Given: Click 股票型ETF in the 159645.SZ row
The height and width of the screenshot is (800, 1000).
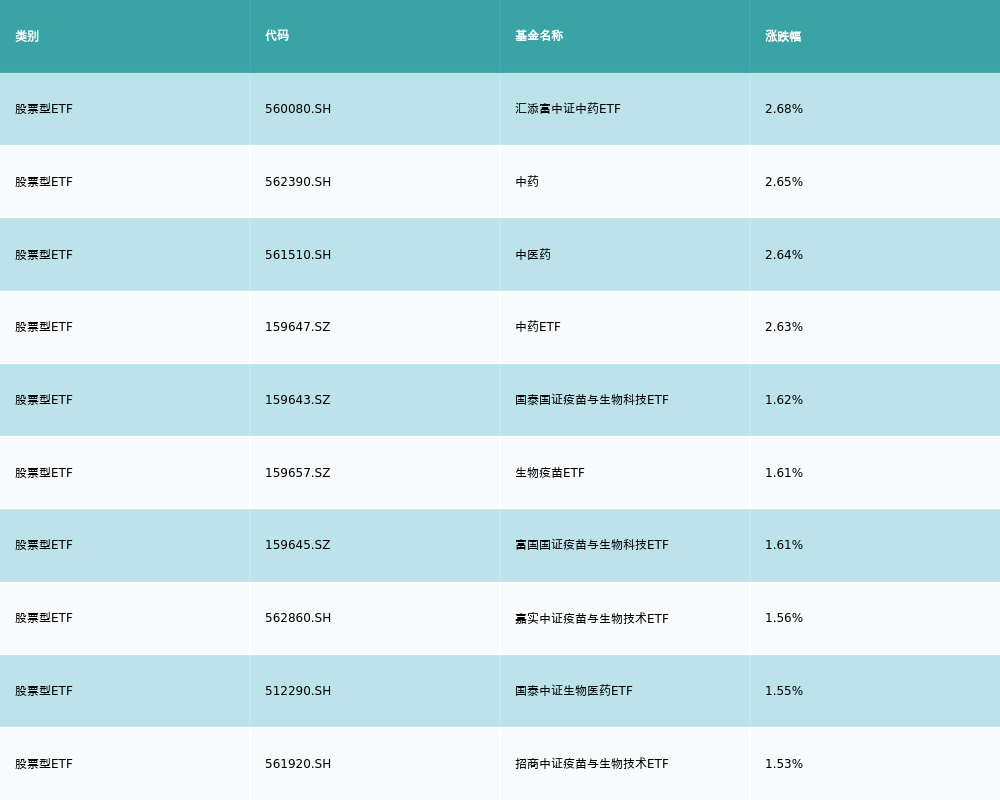Looking at the screenshot, I should click(44, 545).
